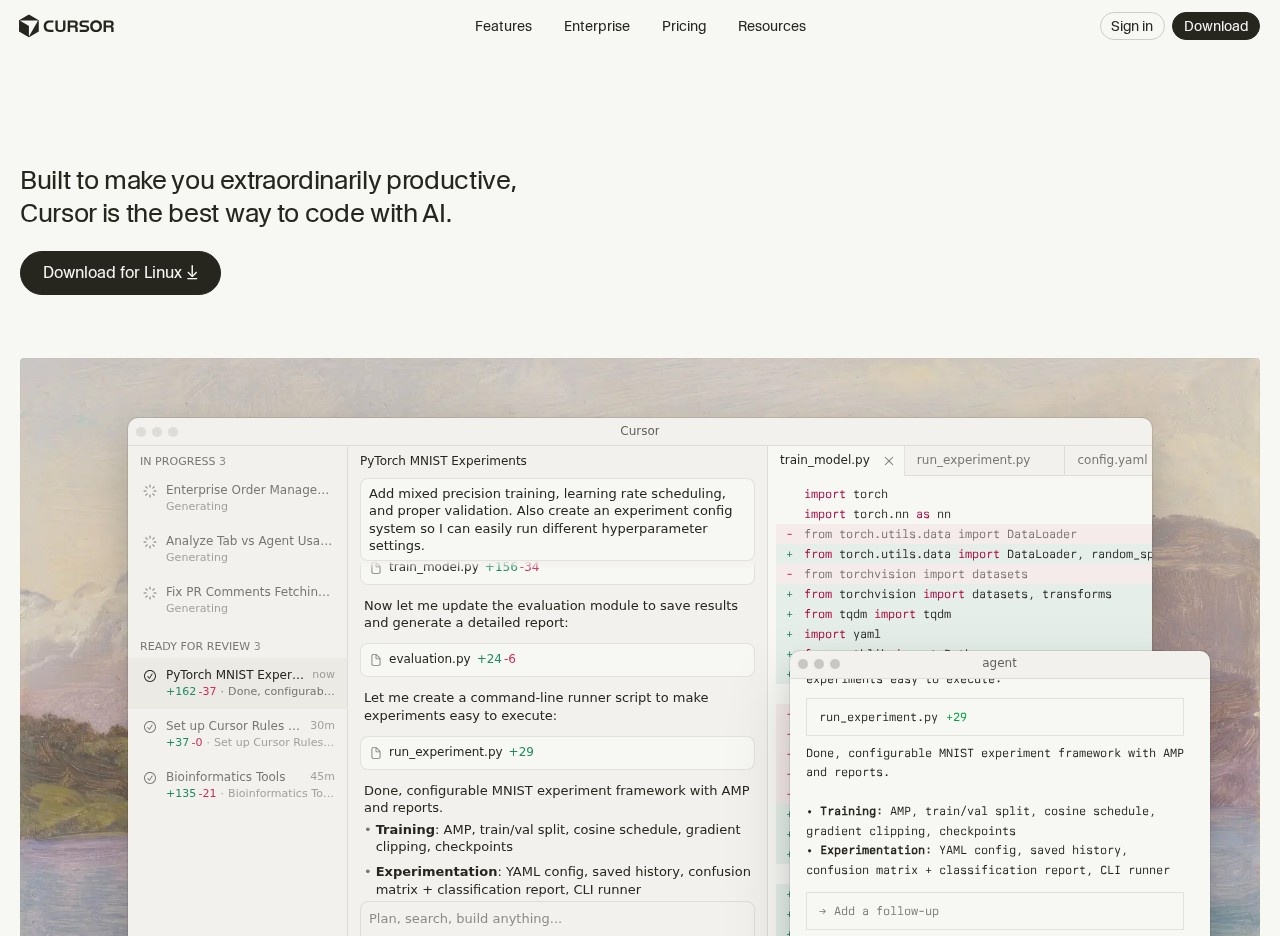Focus the 'Plan, search, build anything' input
Viewport: 1280px width, 936px height.
[x=557, y=918]
